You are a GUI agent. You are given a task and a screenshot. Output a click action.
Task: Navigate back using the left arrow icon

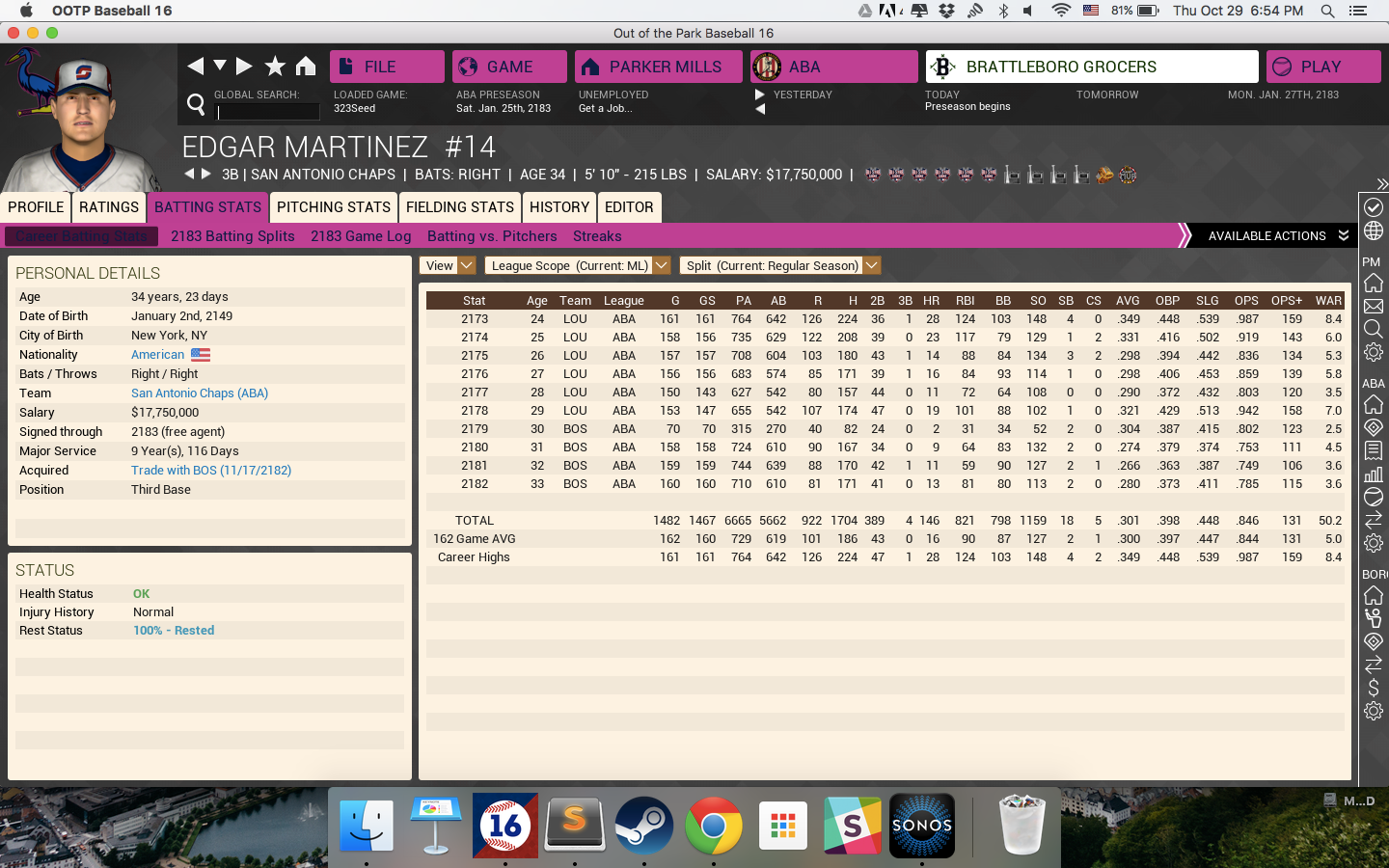point(196,66)
